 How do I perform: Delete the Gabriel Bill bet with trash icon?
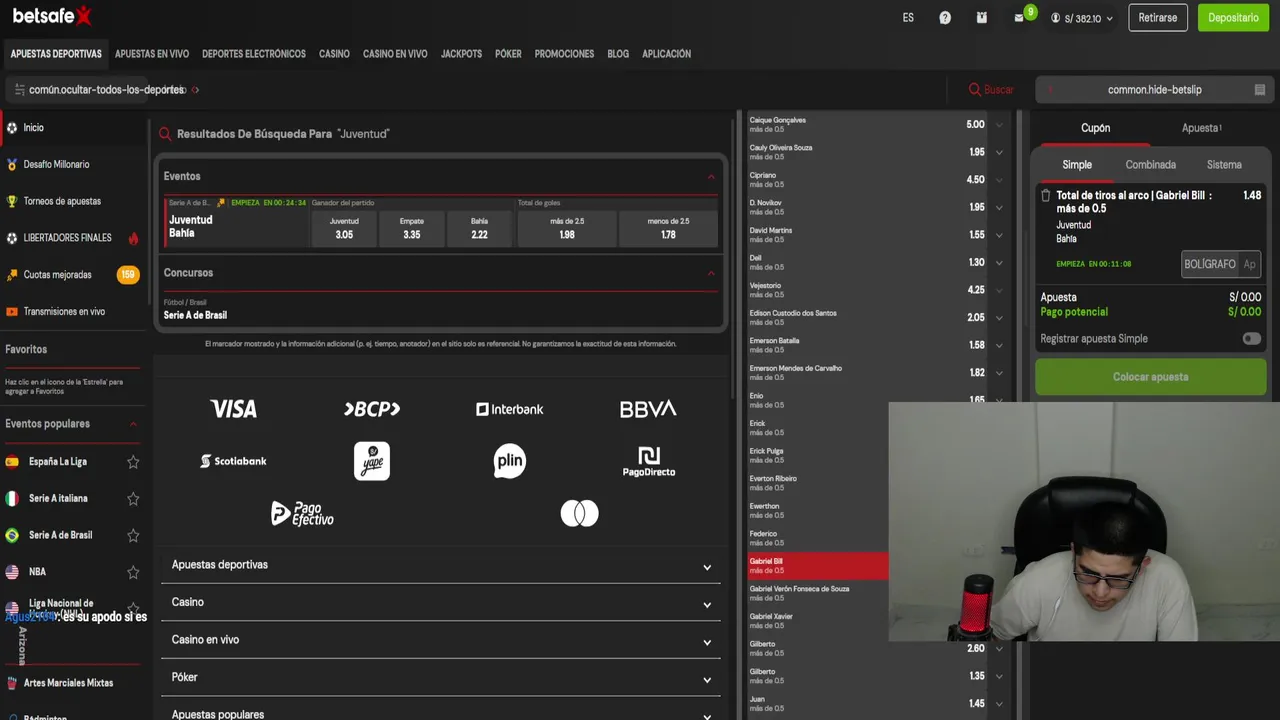click(1046, 196)
